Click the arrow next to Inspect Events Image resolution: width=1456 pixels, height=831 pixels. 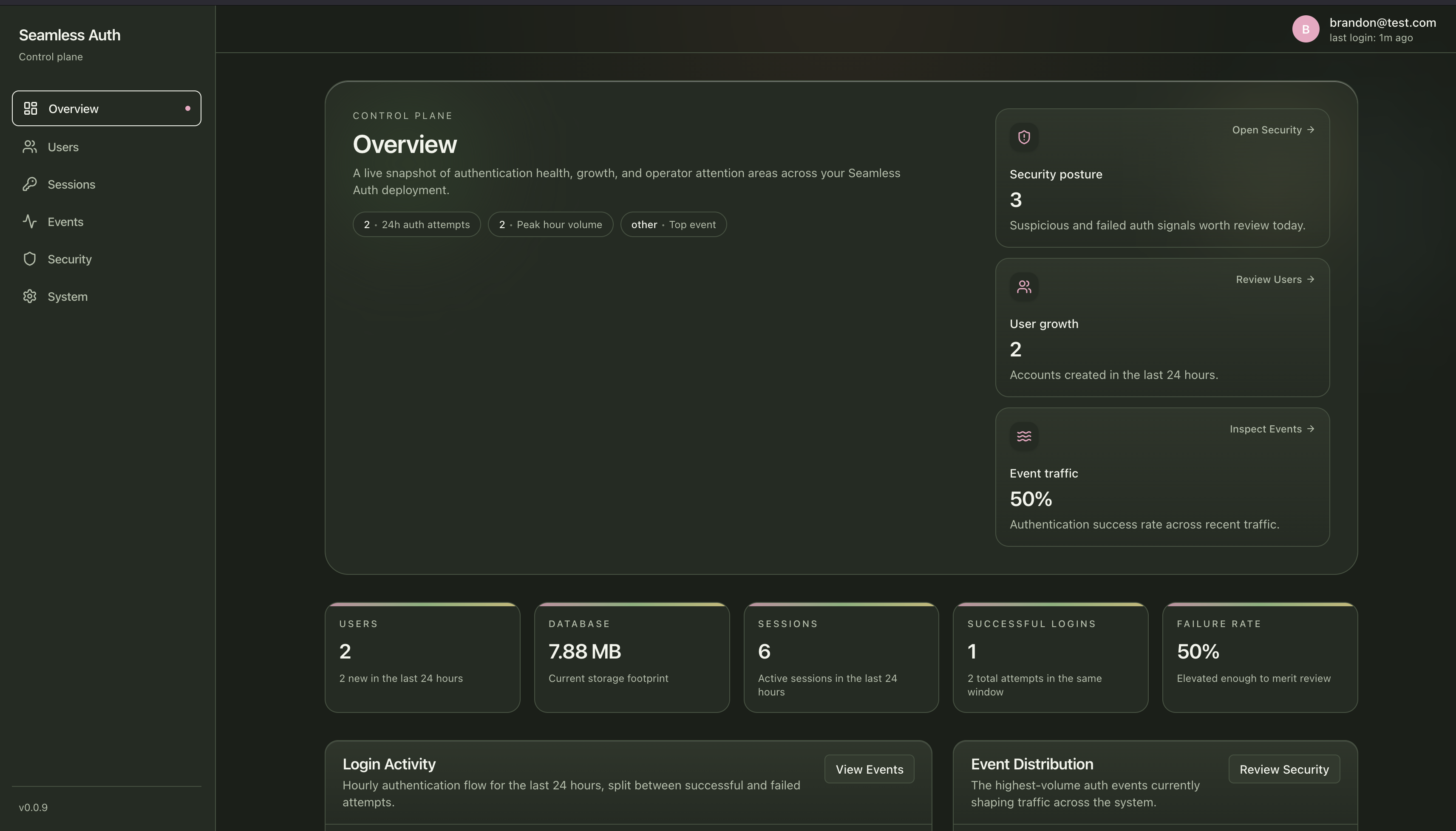(1311, 429)
